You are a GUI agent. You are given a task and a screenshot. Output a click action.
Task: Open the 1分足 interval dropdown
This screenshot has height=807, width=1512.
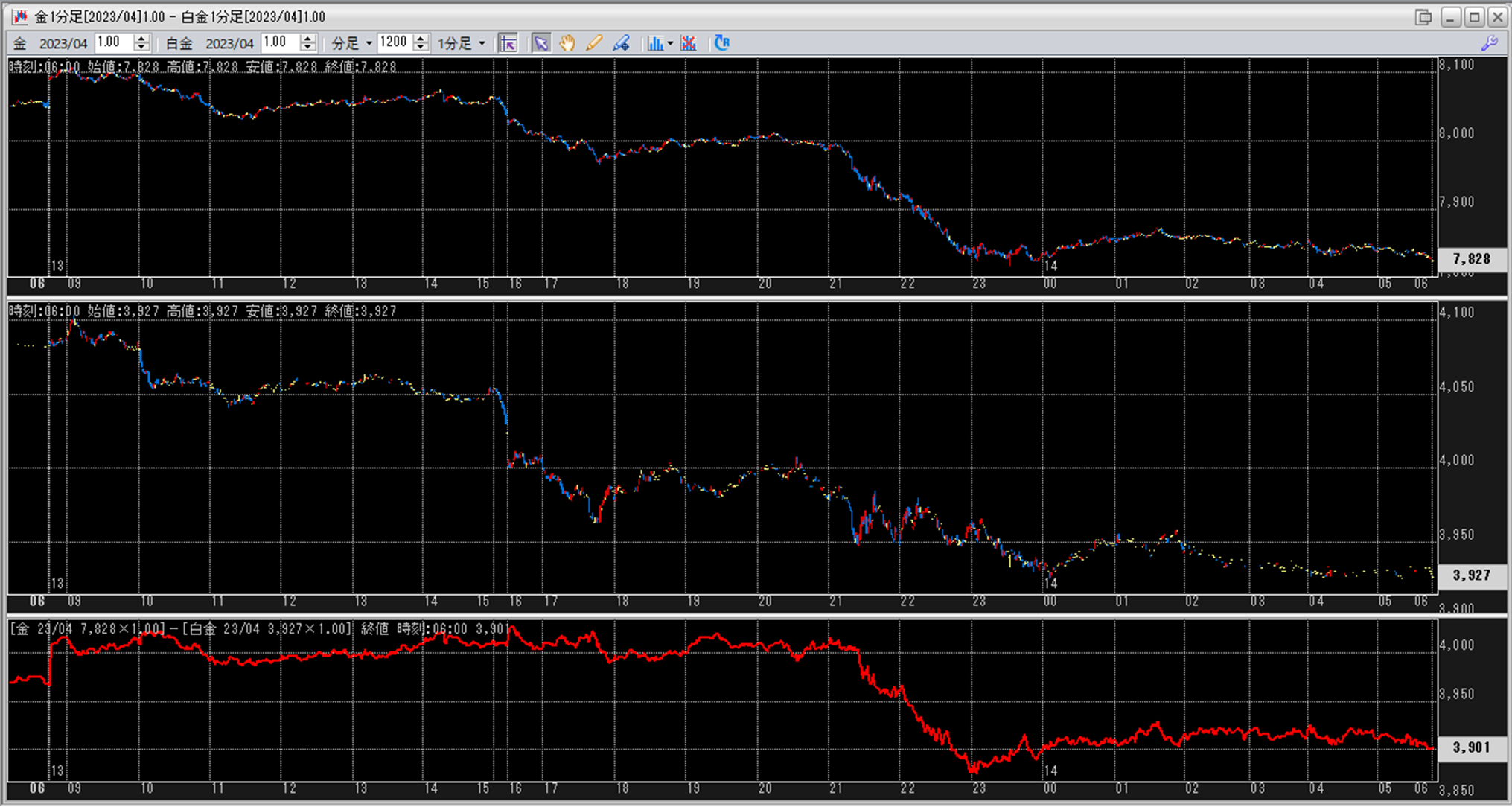click(x=482, y=43)
